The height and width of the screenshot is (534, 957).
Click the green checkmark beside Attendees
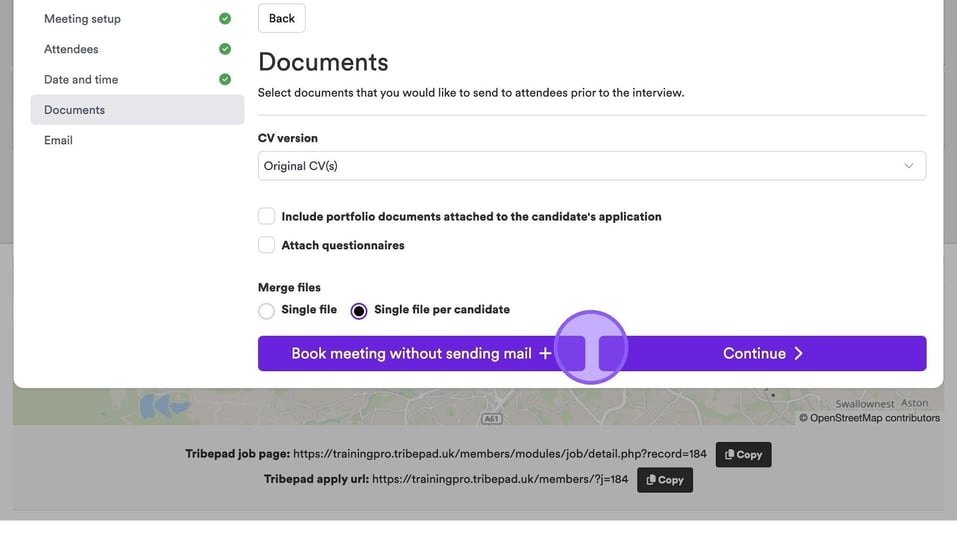coord(225,49)
